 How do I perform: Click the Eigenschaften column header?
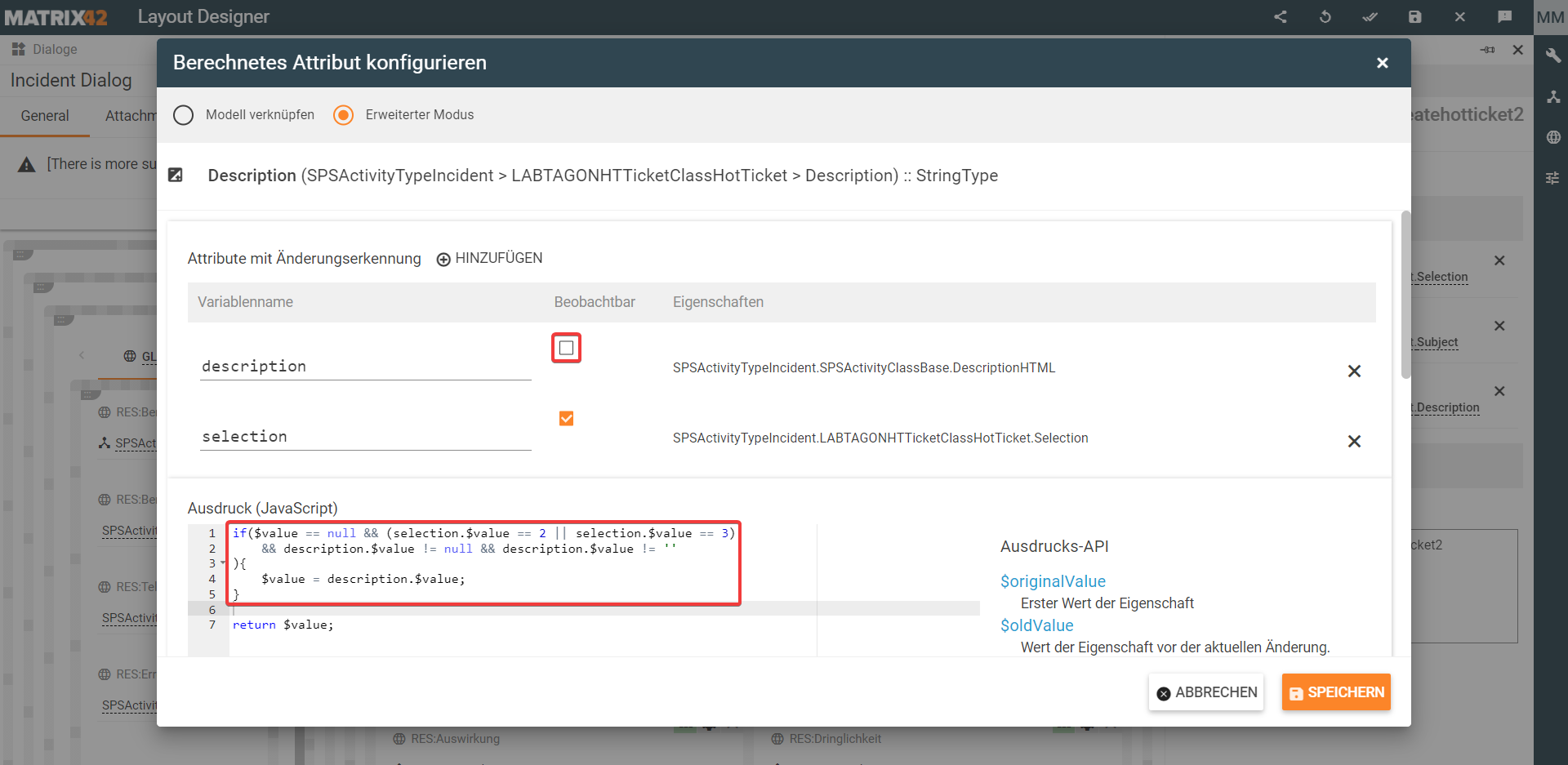pyautogui.click(x=718, y=302)
